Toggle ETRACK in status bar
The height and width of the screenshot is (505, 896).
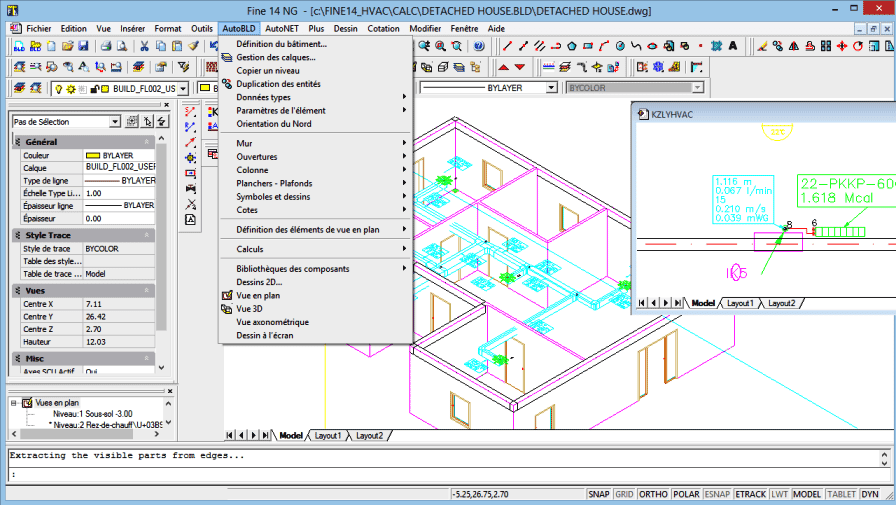(x=750, y=494)
